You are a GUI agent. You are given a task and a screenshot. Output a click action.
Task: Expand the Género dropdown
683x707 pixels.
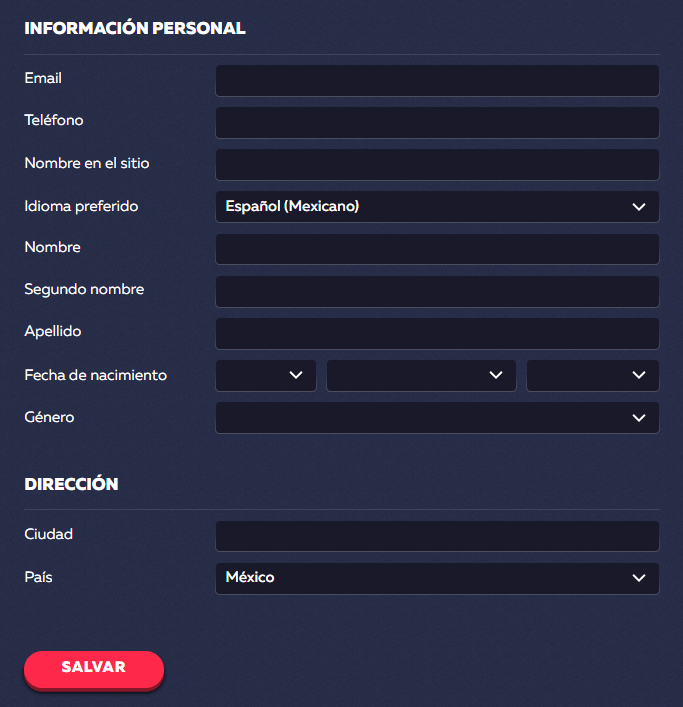coord(437,418)
